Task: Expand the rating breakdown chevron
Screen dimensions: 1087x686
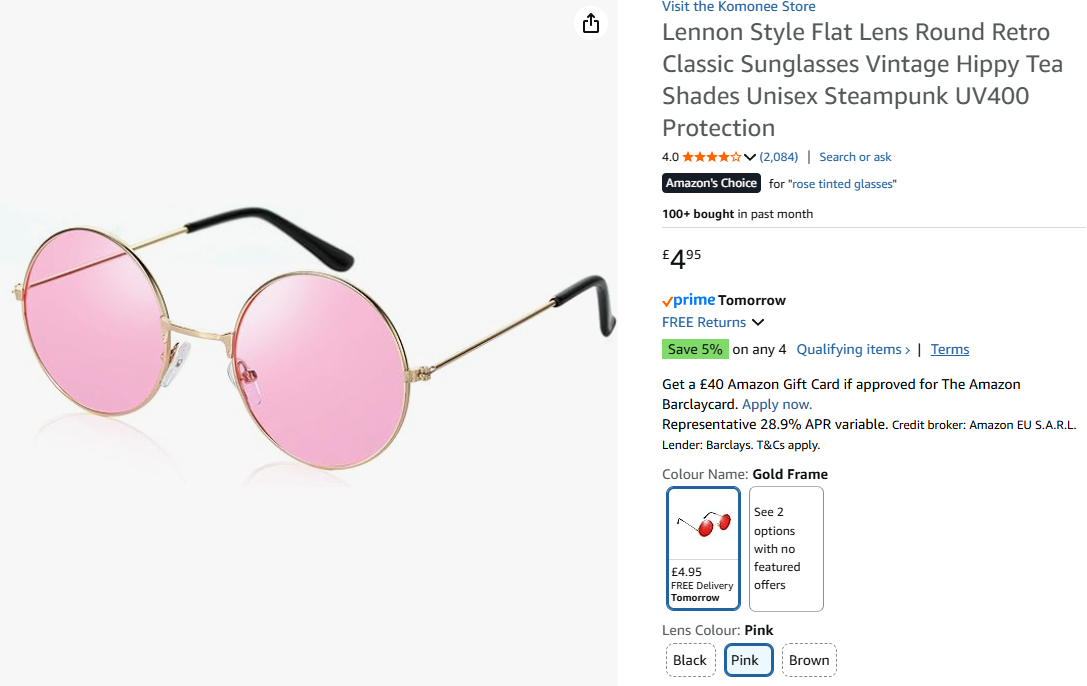Action: click(750, 157)
